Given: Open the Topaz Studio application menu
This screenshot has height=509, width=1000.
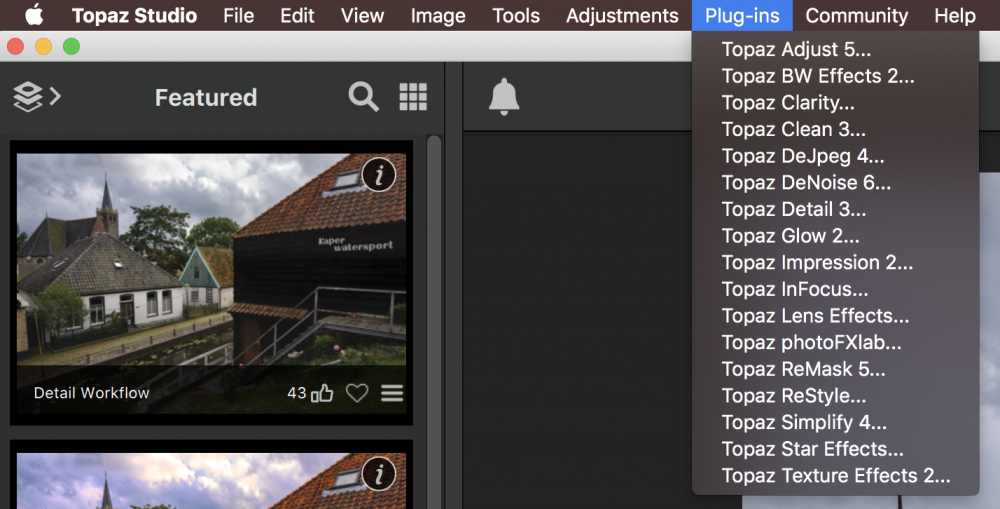Looking at the screenshot, I should click(134, 15).
